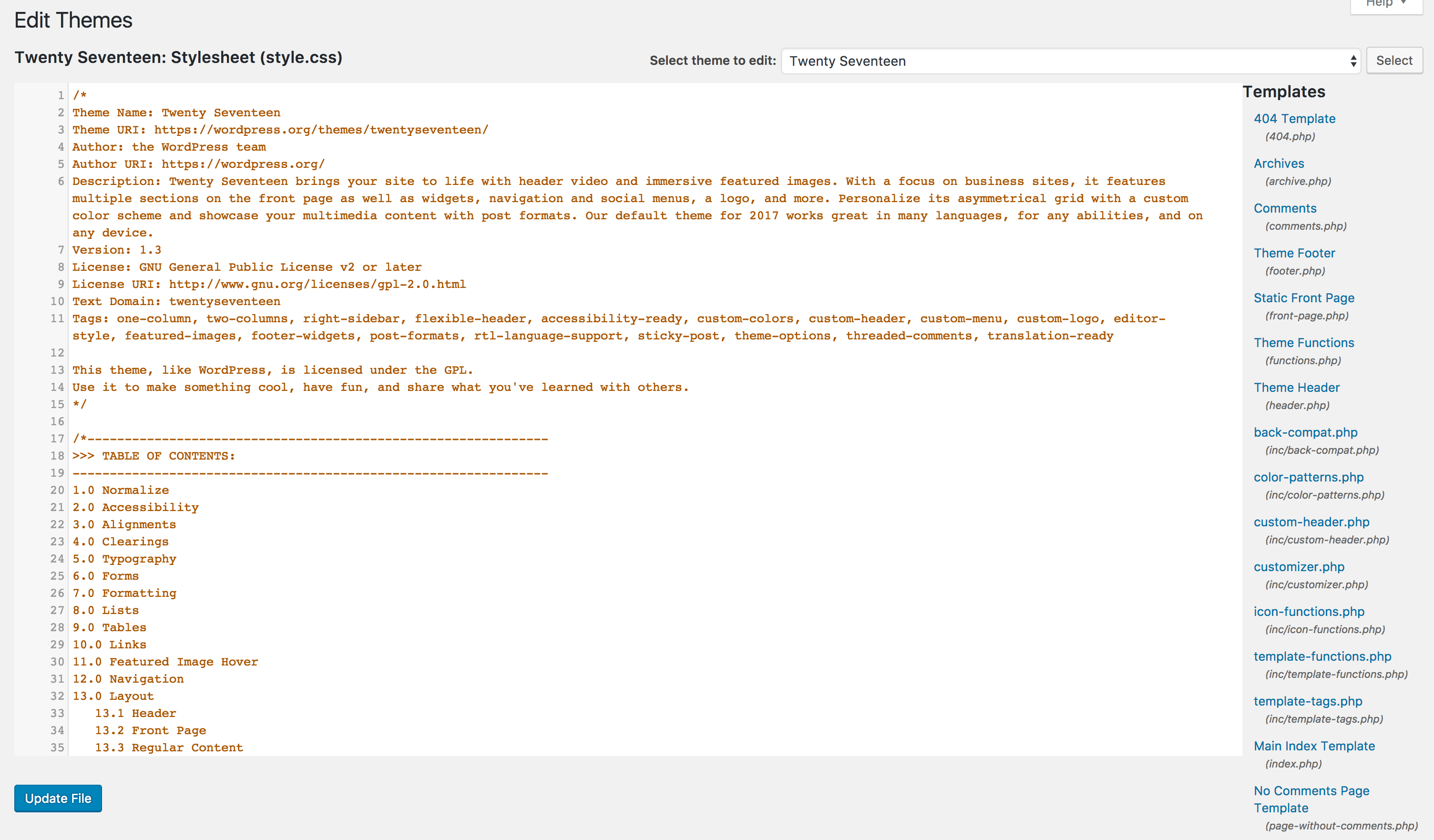1434x840 pixels.
Task: Click line number 12 in the gutter
Action: click(x=57, y=353)
